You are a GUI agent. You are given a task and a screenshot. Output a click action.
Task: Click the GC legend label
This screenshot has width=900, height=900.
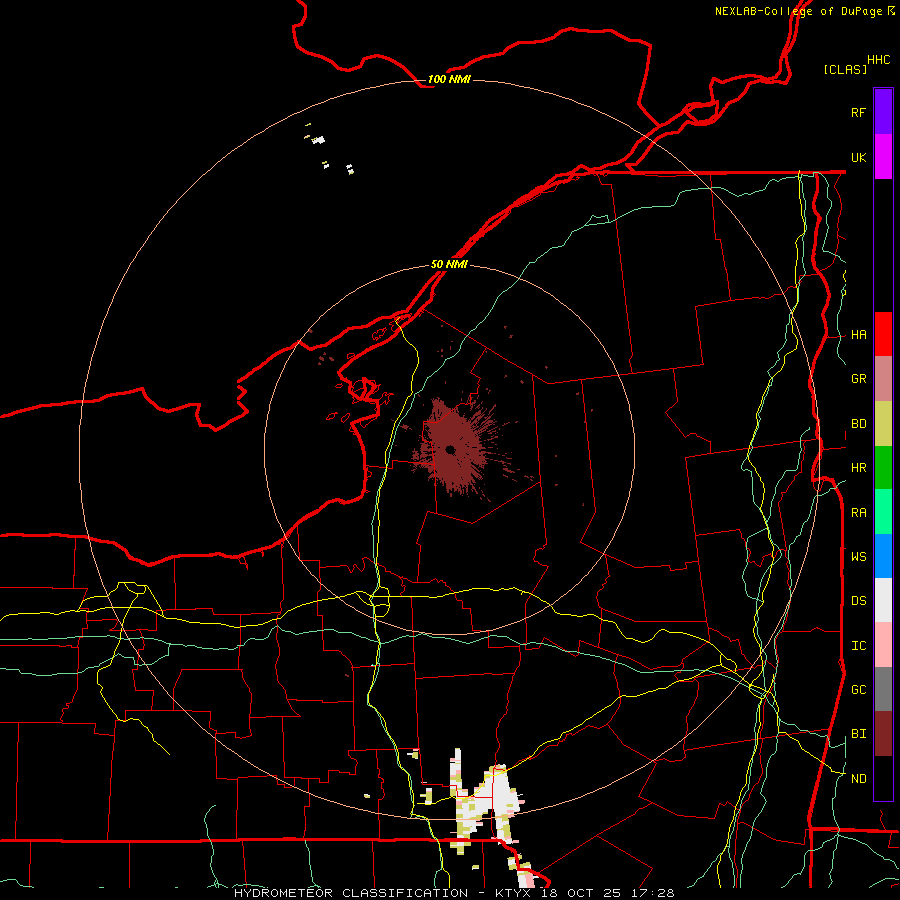859,689
